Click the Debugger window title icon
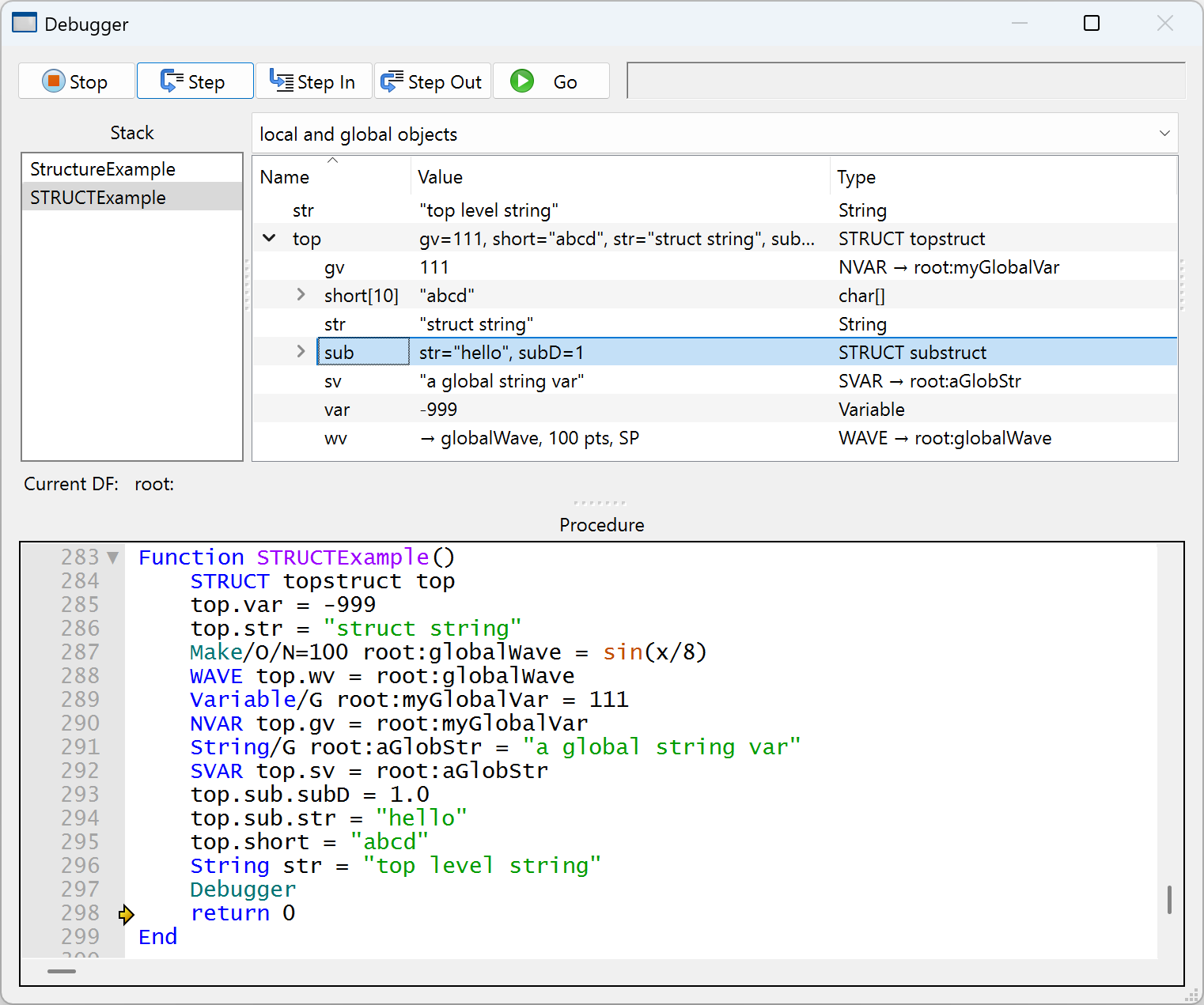1204x1005 pixels. (25, 23)
